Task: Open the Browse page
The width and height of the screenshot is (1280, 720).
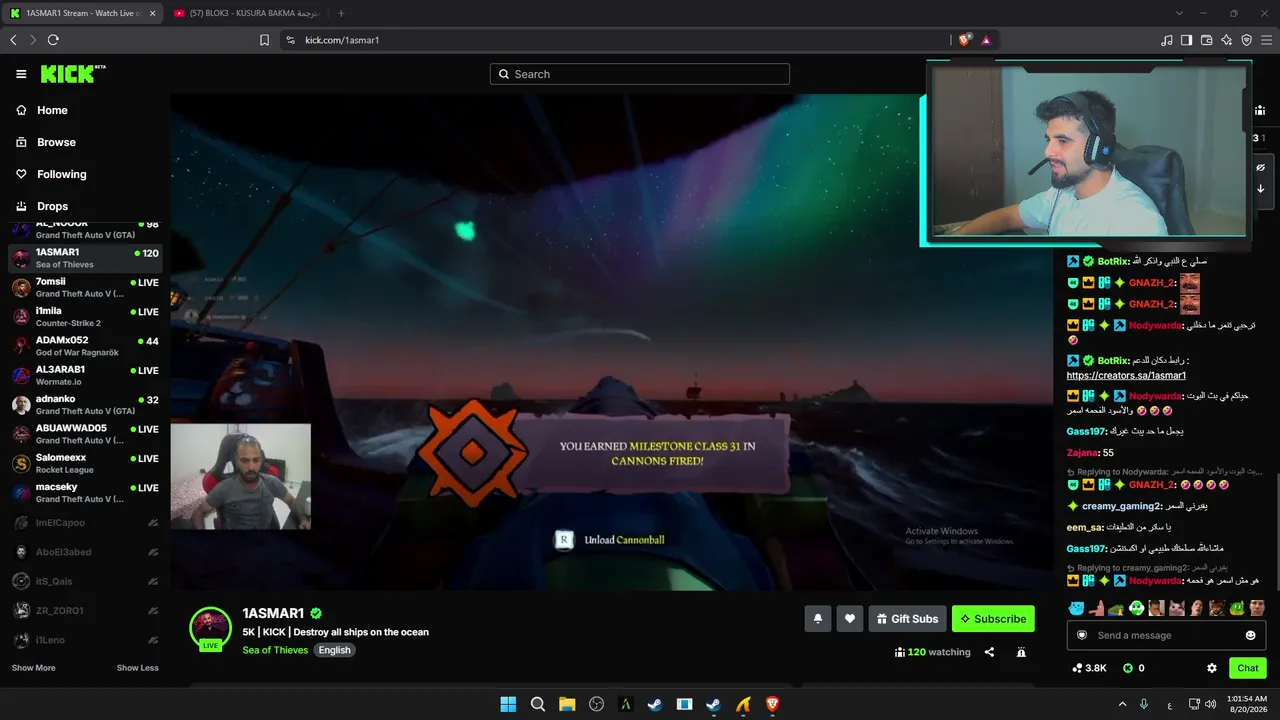Action: (56, 142)
